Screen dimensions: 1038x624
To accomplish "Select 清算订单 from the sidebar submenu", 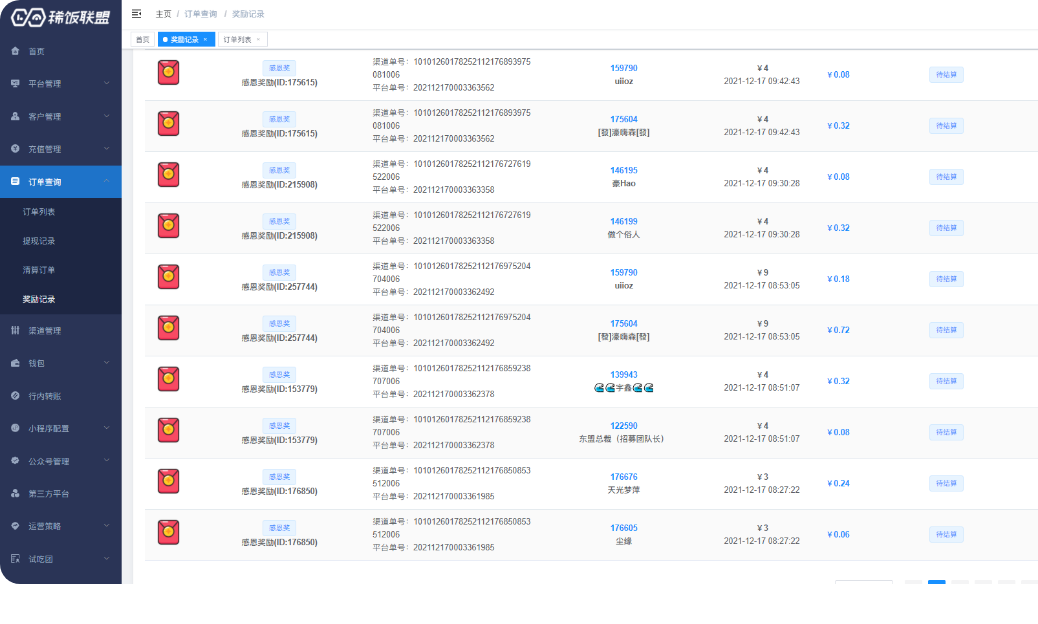I will [x=39, y=270].
